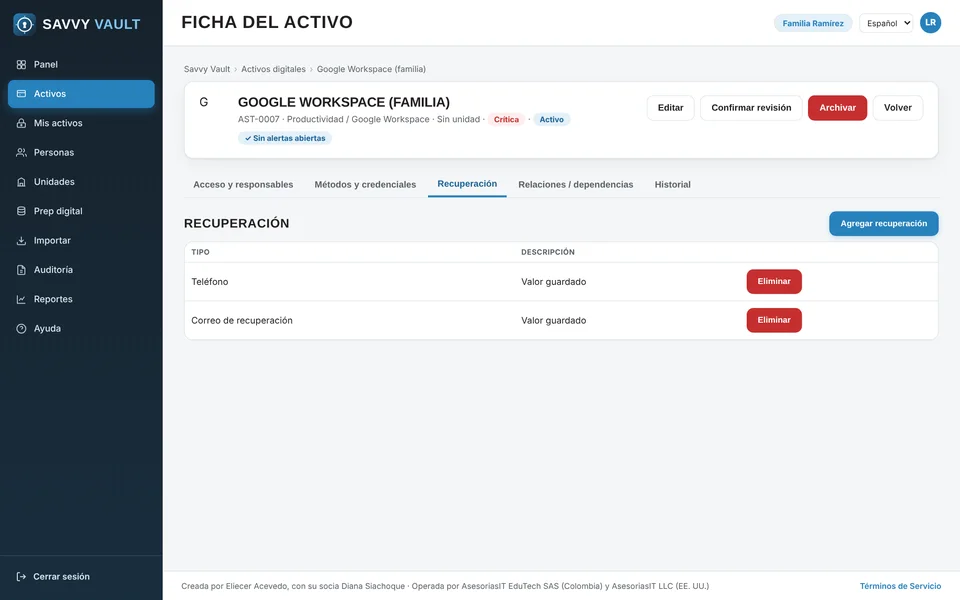Click the Panel grid icon in sidebar
Viewport: 960px width, 600px height.
(x=21, y=64)
